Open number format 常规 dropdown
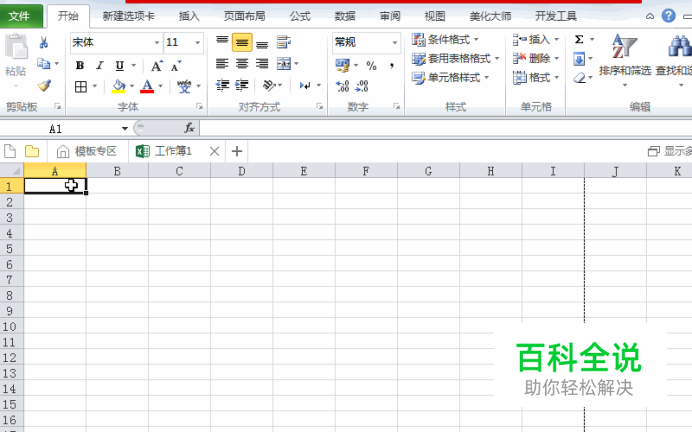This screenshot has width=692, height=432. tap(395, 43)
